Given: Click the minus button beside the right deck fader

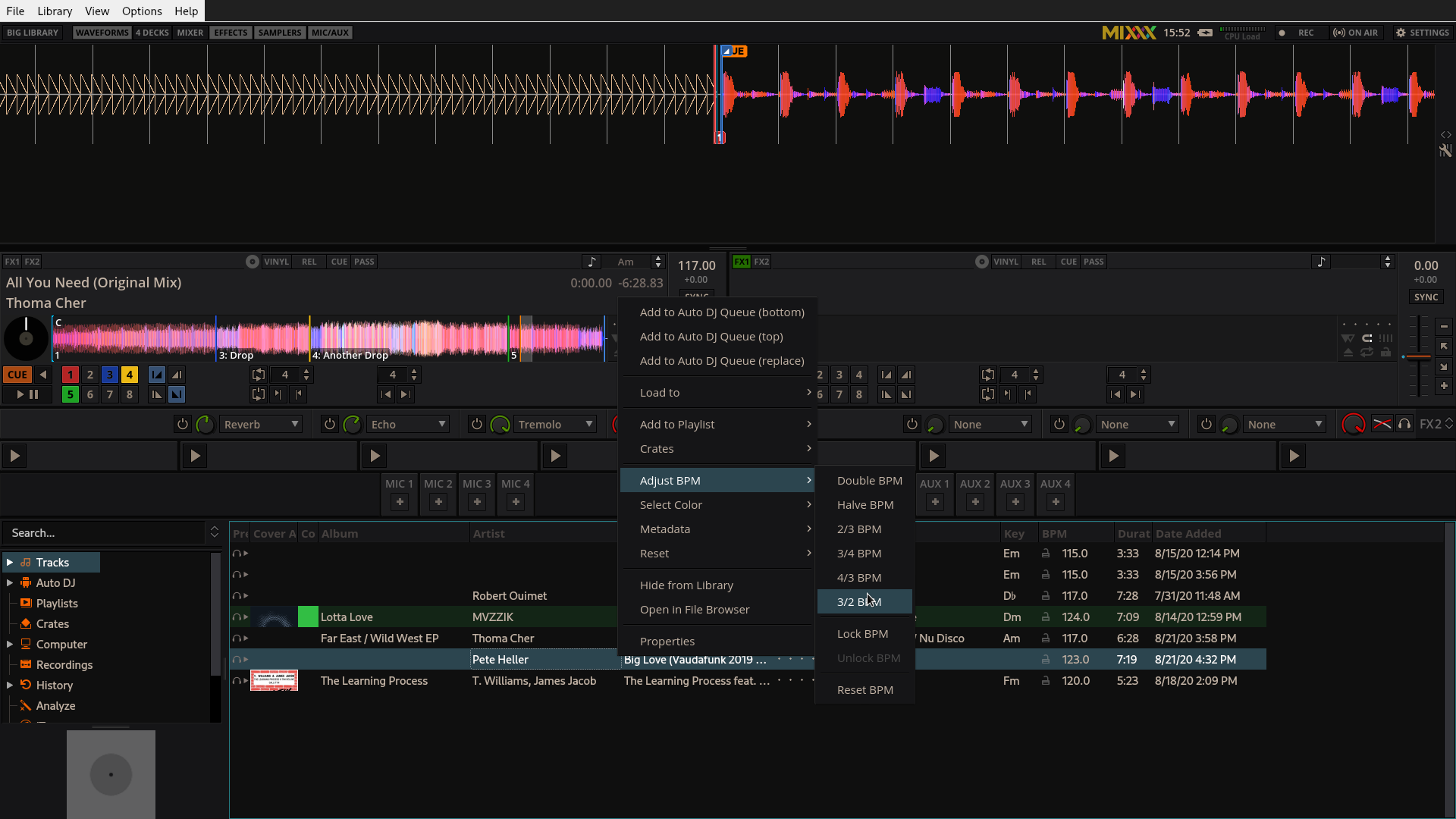Looking at the screenshot, I should [x=1444, y=327].
